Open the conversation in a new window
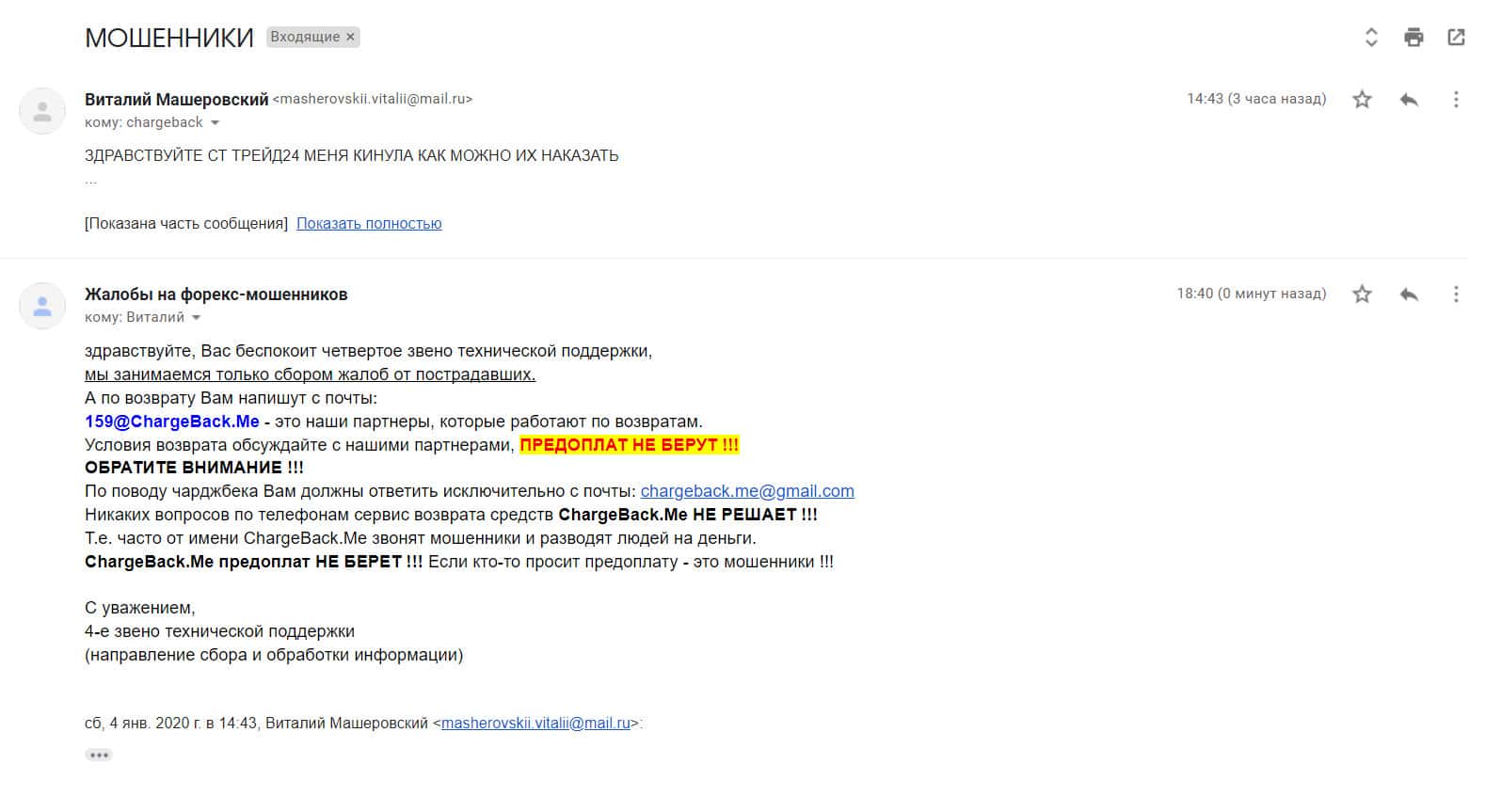This screenshot has height=812, width=1485. (x=1456, y=38)
